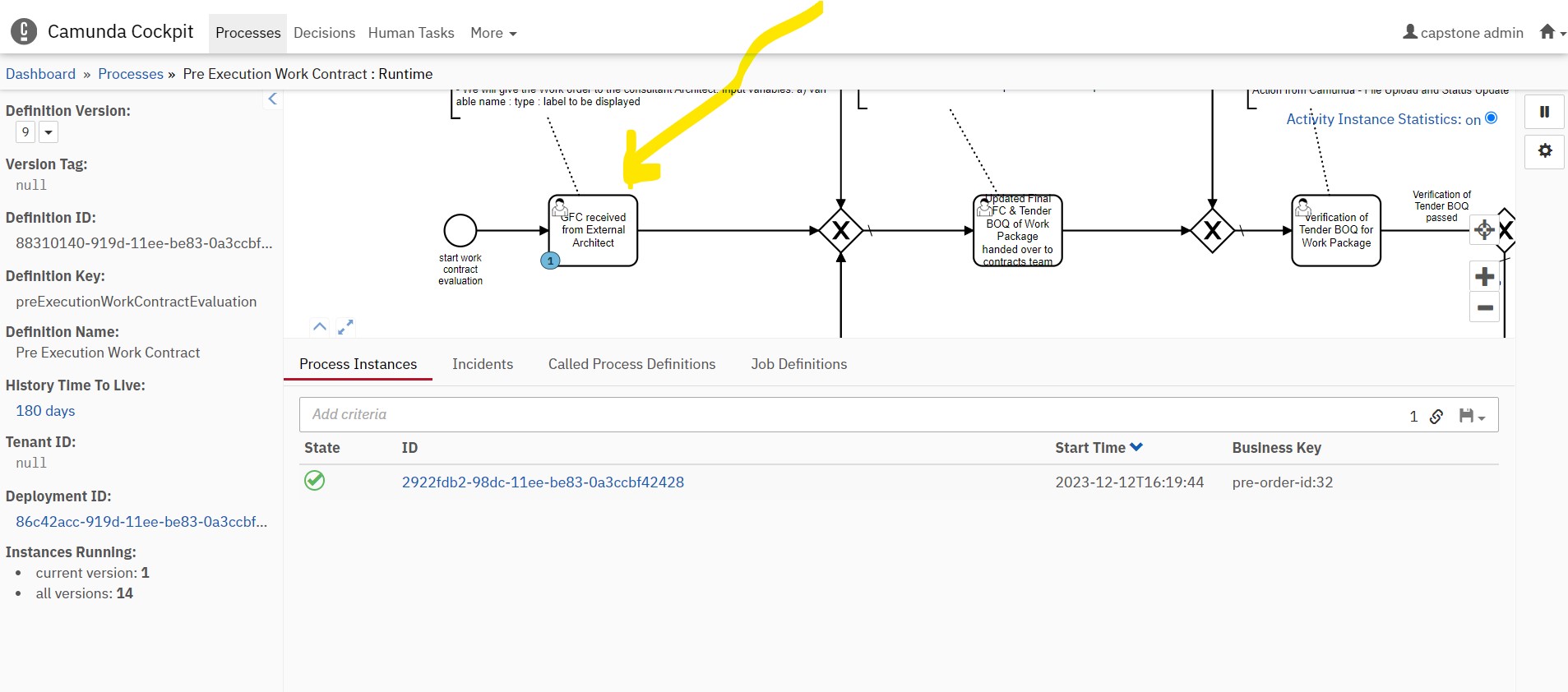Select Updated Final GFC & Tender BOQ task
1568x692 pixels.
point(1018,230)
